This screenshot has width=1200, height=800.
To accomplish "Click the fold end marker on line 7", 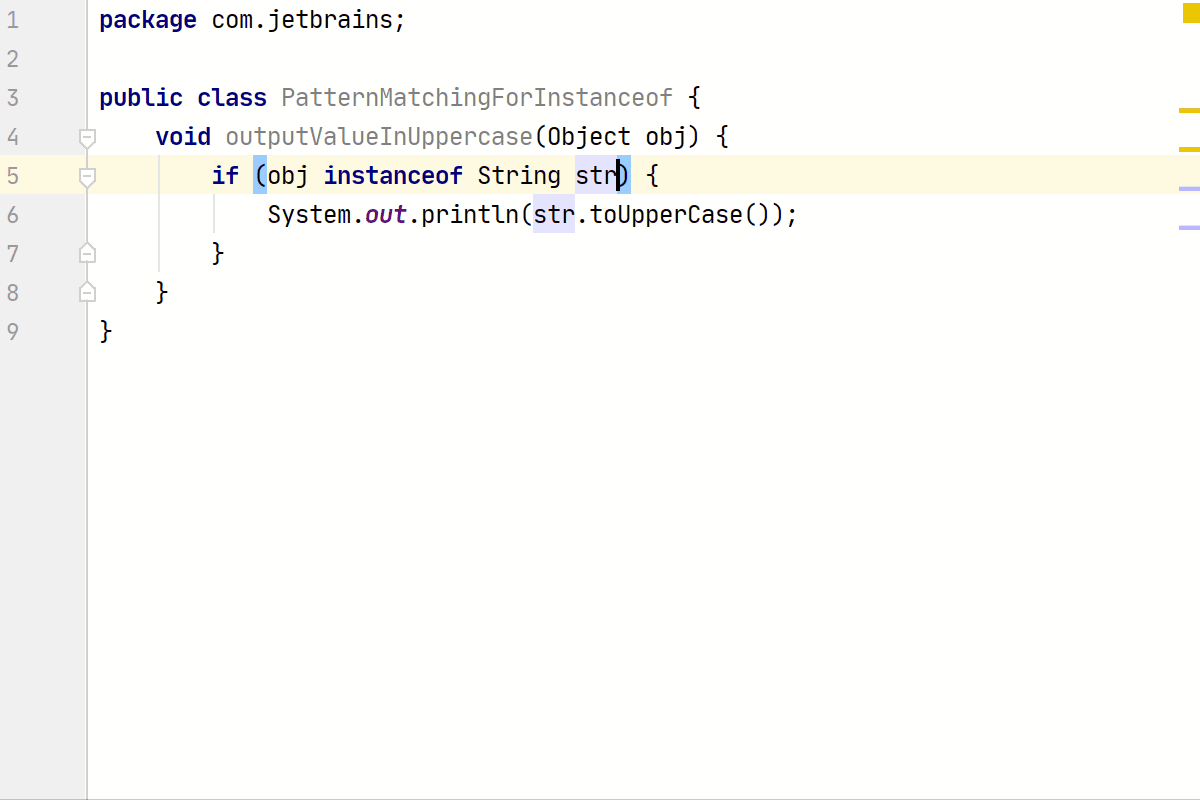I will click(87, 253).
